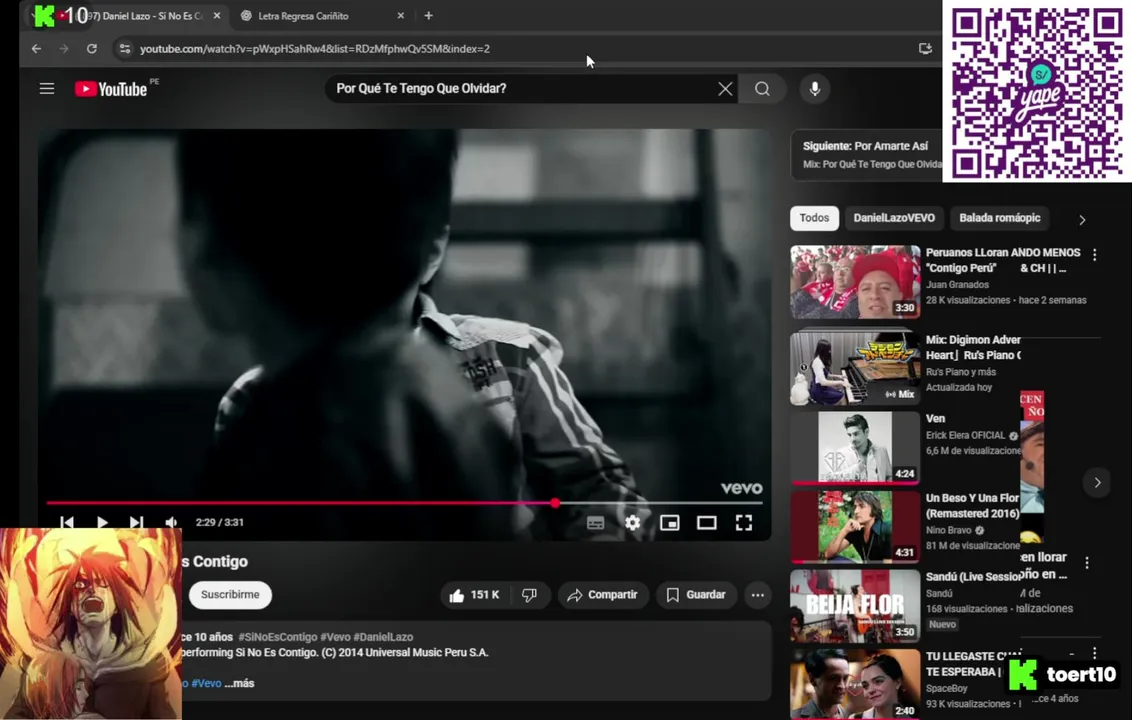Open site information icon in address bar
Viewport: 1132px width, 720px height.
125,48
